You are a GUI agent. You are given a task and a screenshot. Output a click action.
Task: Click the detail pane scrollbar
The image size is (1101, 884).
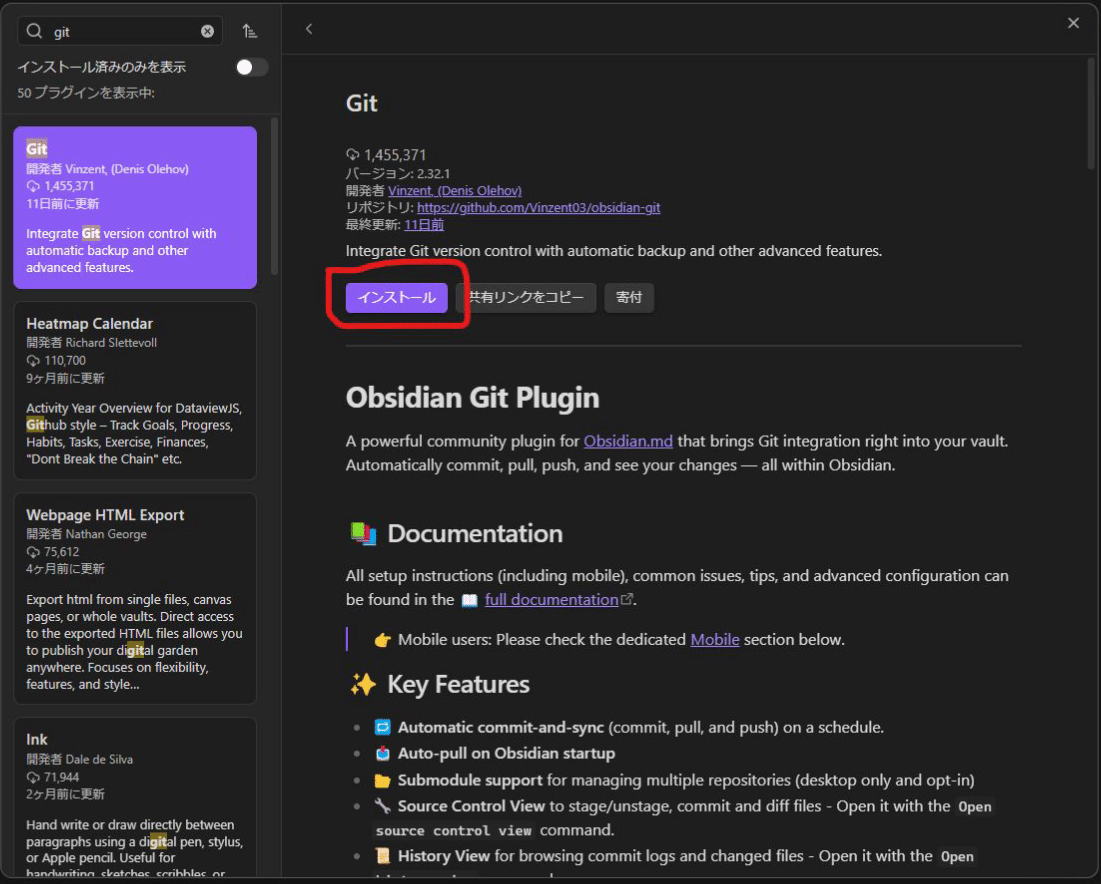pyautogui.click(x=1091, y=112)
